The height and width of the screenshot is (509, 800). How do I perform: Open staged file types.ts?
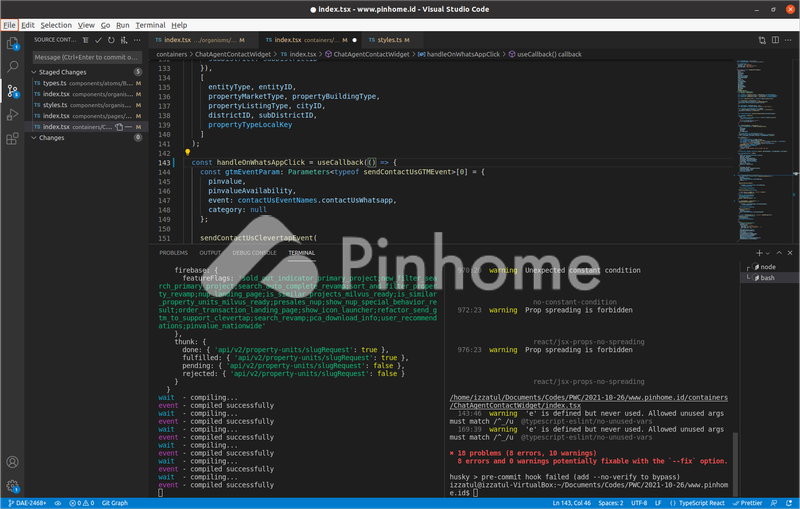coord(87,83)
